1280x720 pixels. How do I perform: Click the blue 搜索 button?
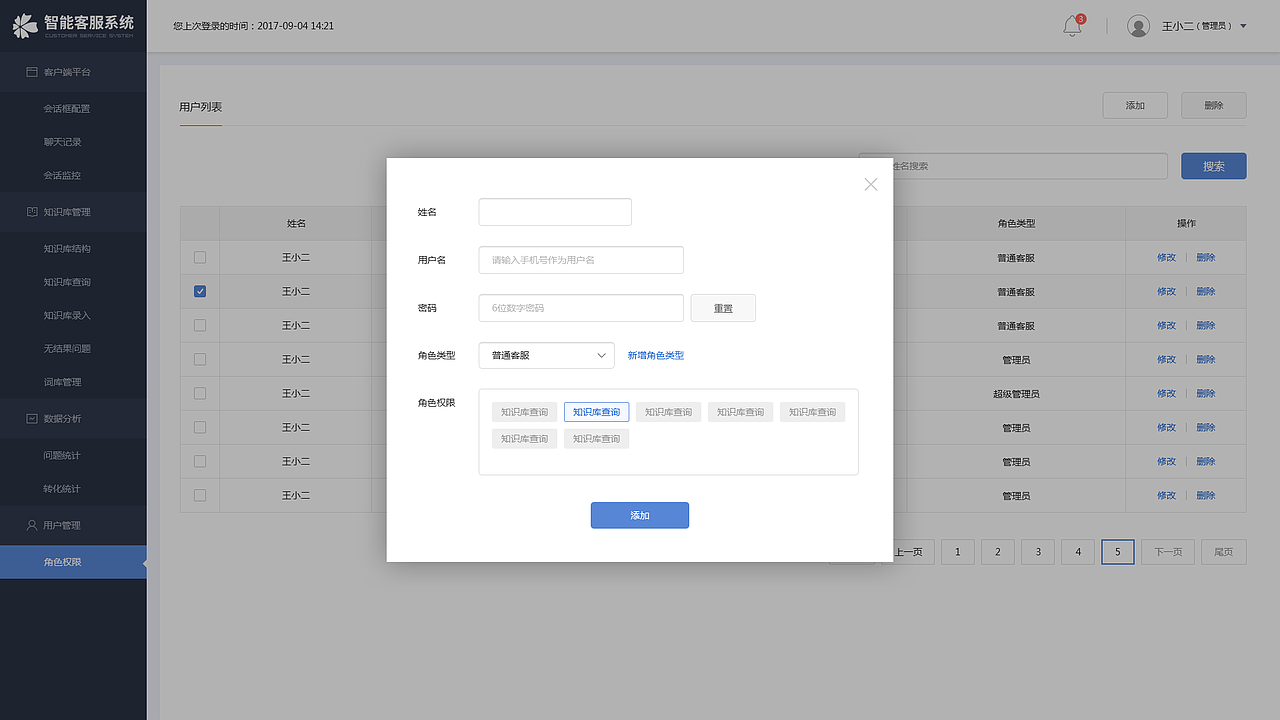[1214, 166]
